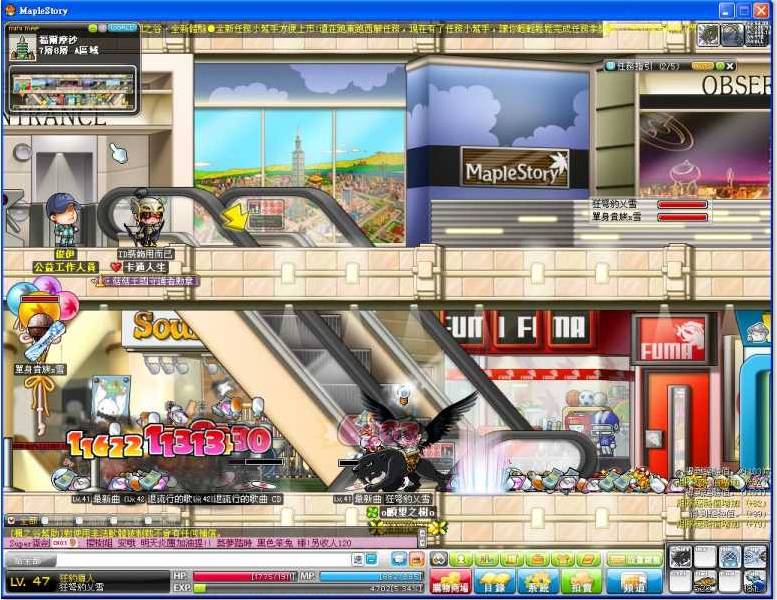The image size is (777, 600).
Task: Open the blue 目錄 menu button
Action: click(x=494, y=581)
